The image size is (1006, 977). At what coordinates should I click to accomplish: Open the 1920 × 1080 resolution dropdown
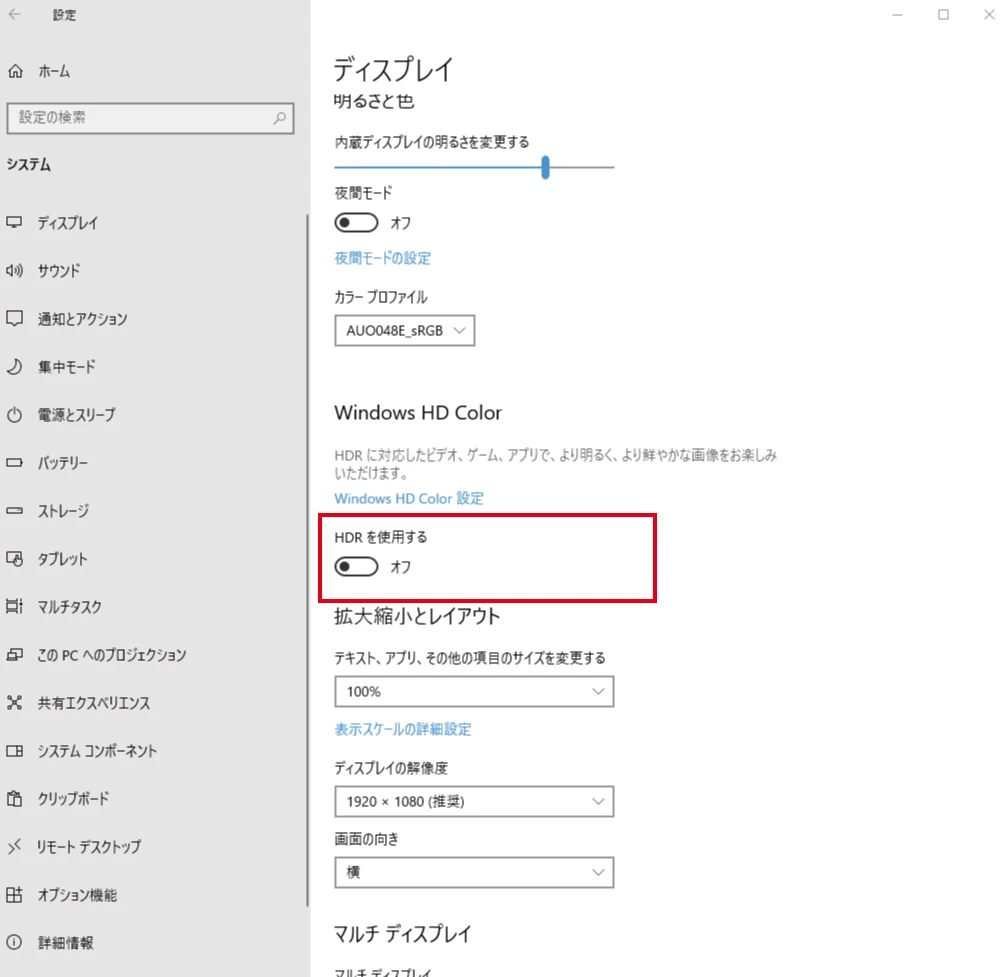(x=473, y=801)
